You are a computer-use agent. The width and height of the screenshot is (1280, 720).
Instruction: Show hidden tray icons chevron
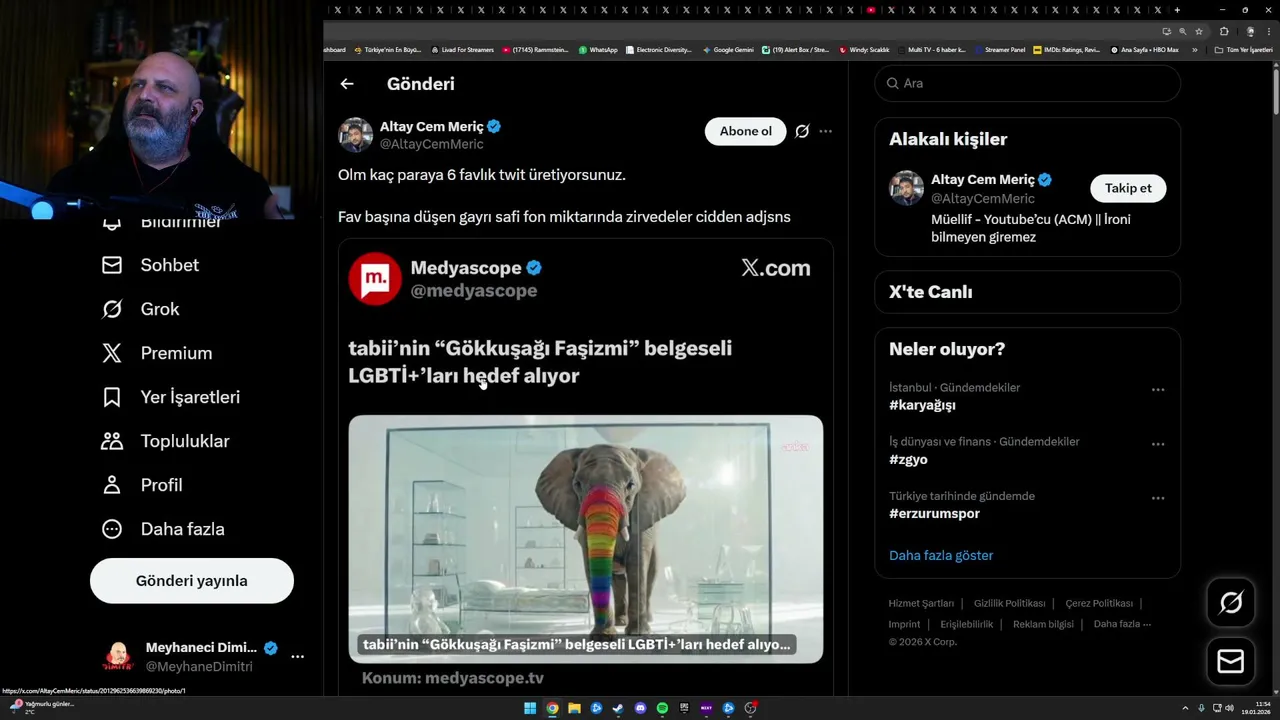(1186, 708)
